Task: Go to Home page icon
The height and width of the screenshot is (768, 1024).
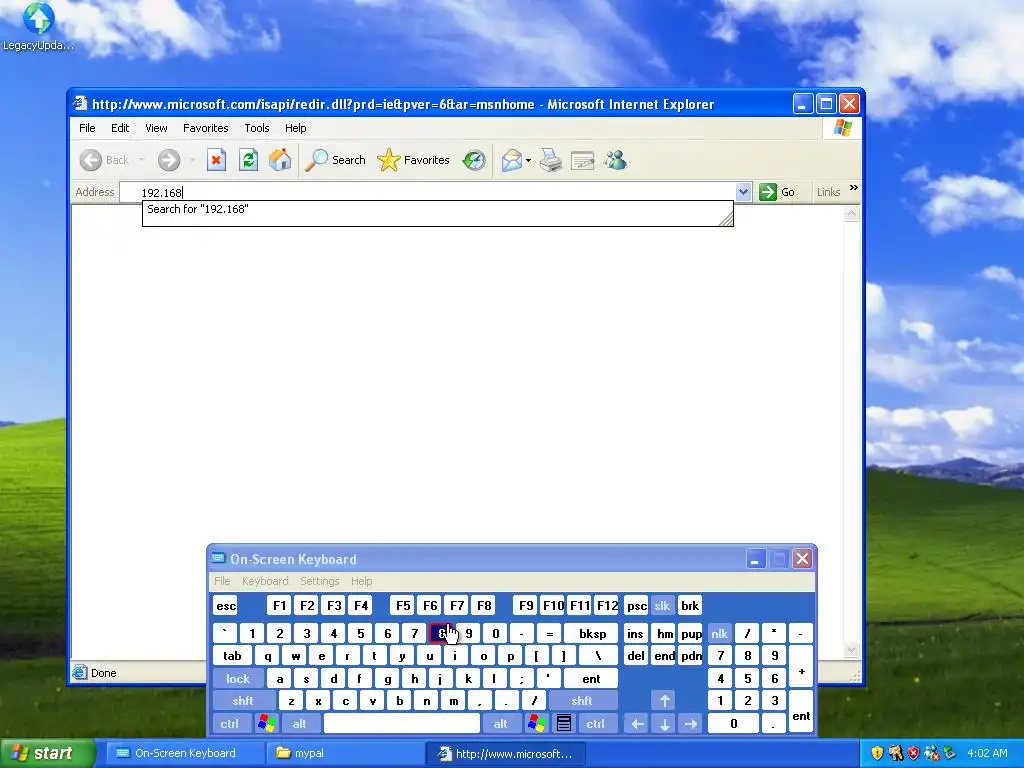Action: (280, 160)
